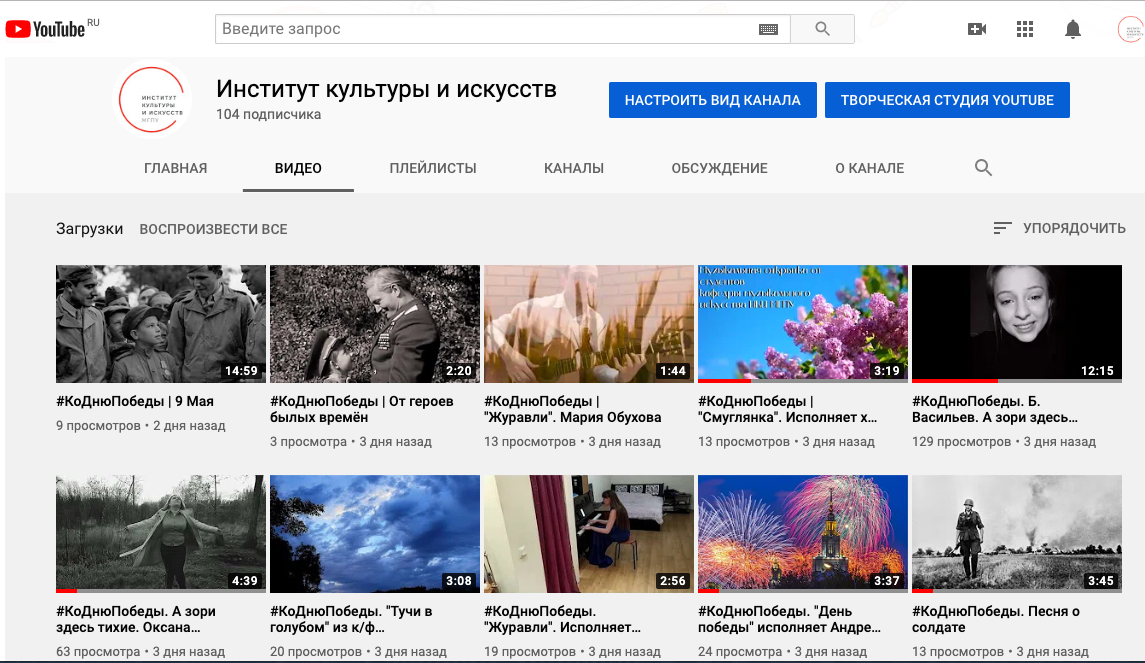Open the on-screen keyboard in the search bar
The width and height of the screenshot is (1145, 663).
(x=768, y=29)
